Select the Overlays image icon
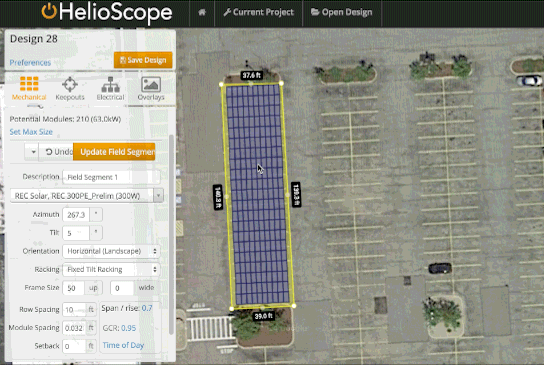Screen dimensions: 545x365 click(x=151, y=84)
